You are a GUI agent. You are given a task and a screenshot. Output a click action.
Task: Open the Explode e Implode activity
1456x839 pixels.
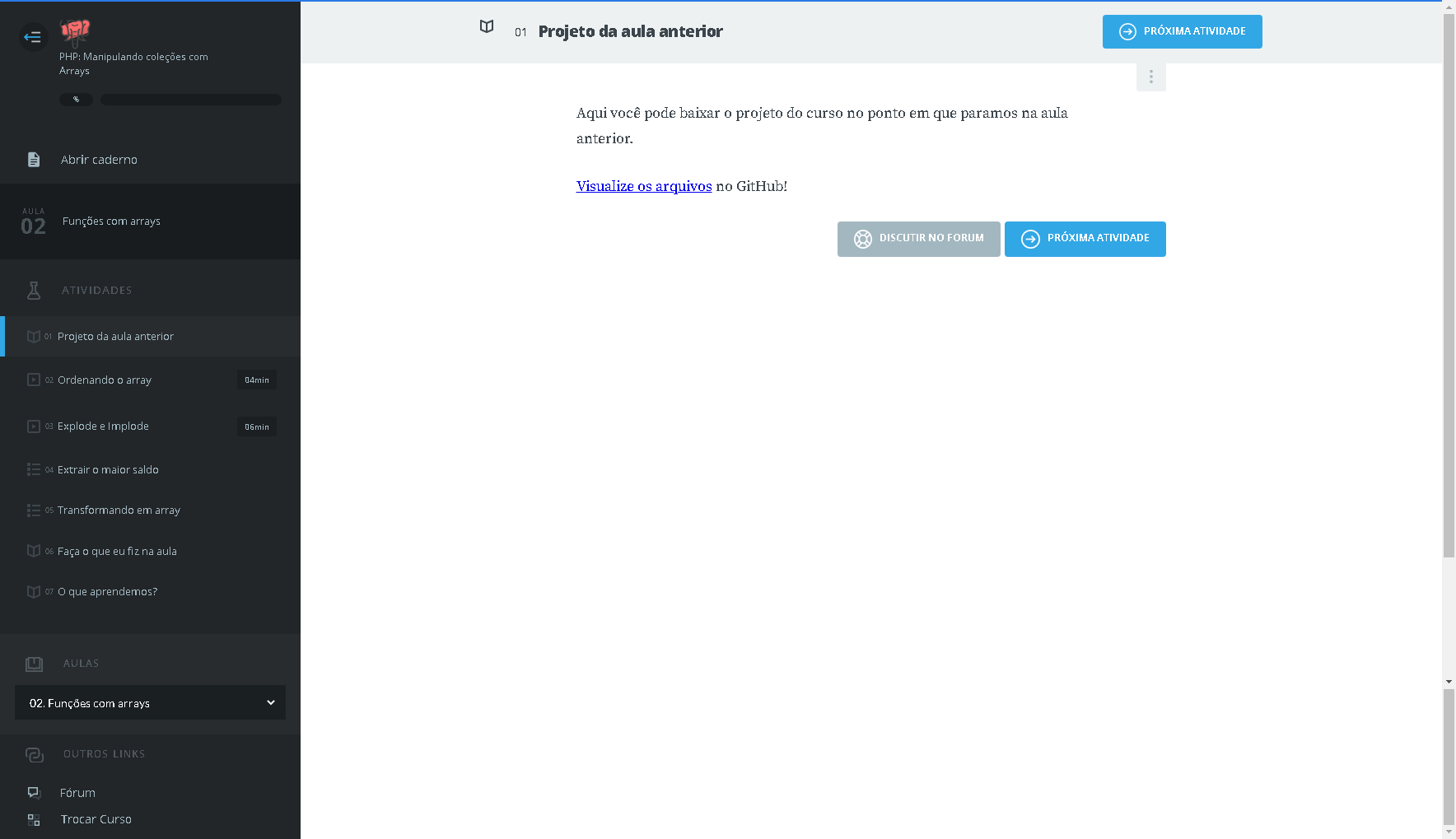point(103,426)
